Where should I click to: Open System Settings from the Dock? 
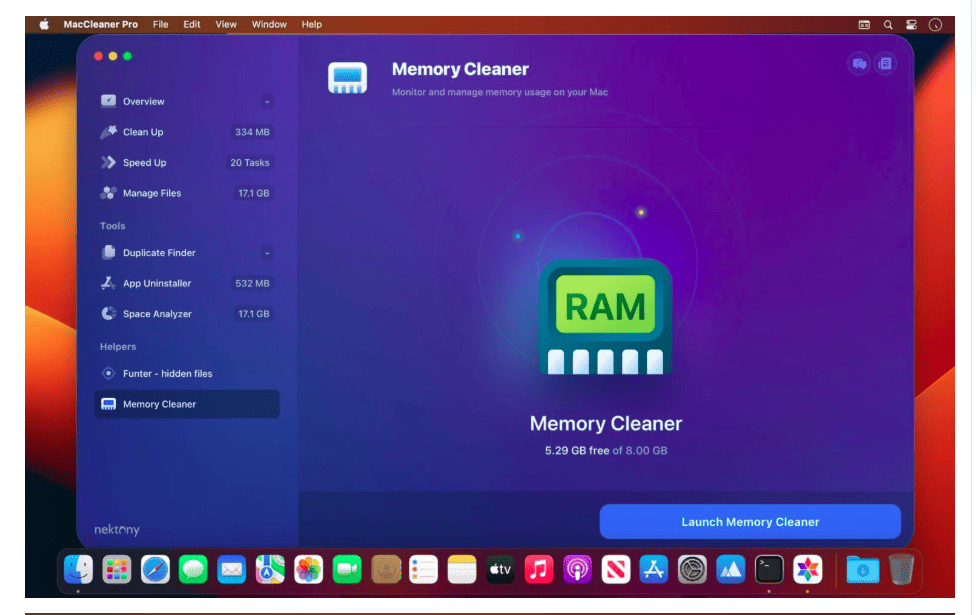tap(692, 569)
